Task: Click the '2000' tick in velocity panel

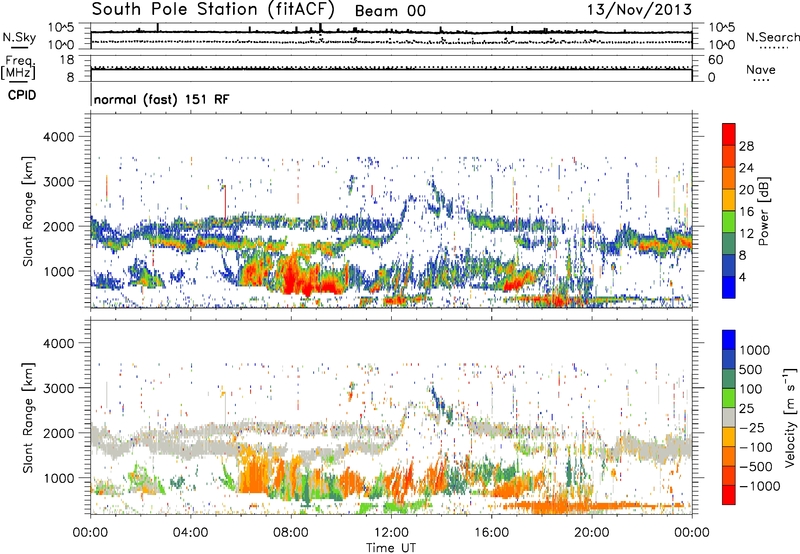Action: click(59, 433)
